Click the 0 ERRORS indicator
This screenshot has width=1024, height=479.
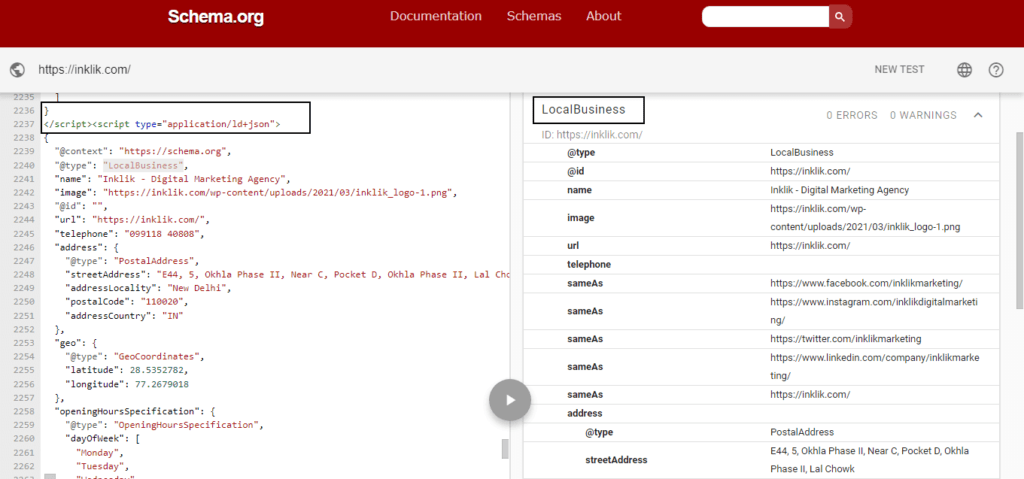[x=849, y=116]
